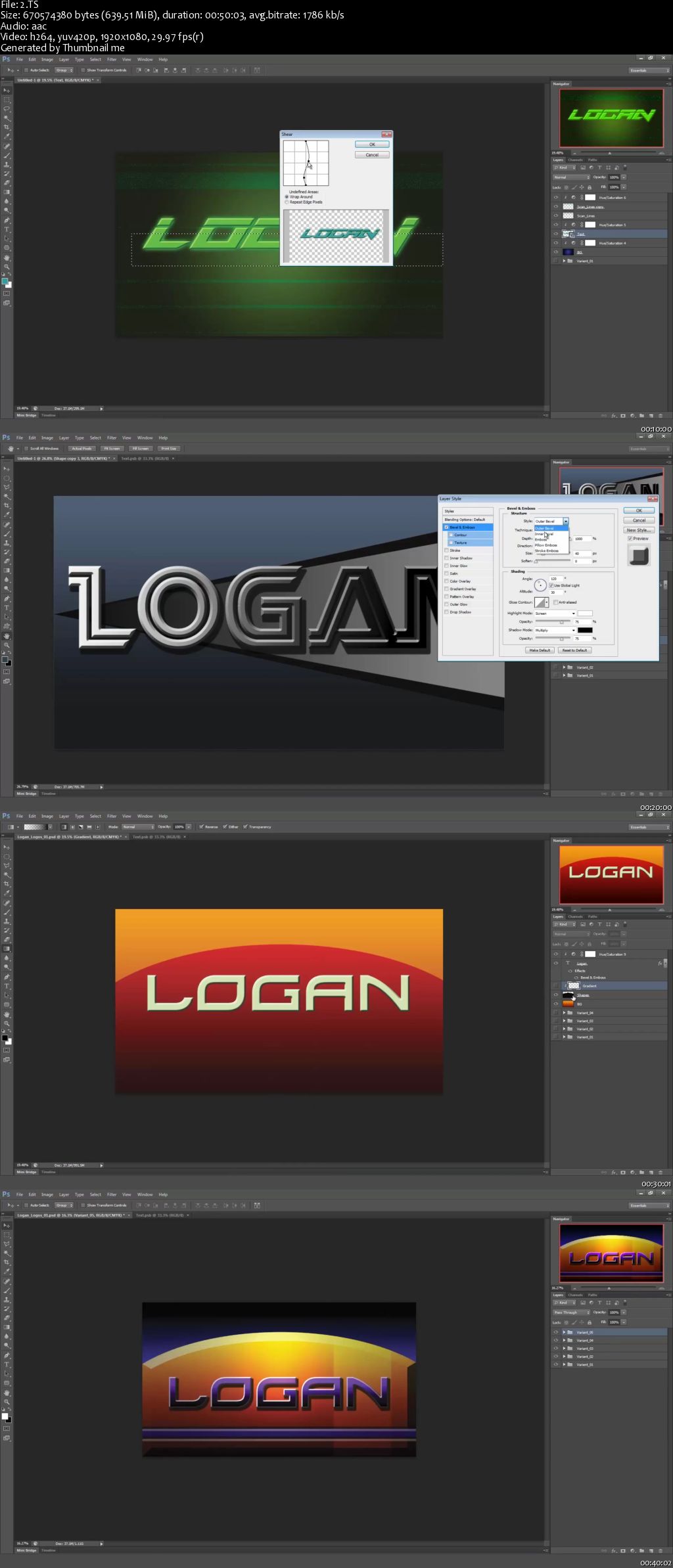Select the Pen tool in the Layer Style frame
The image size is (673, 1568).
click(x=7, y=598)
